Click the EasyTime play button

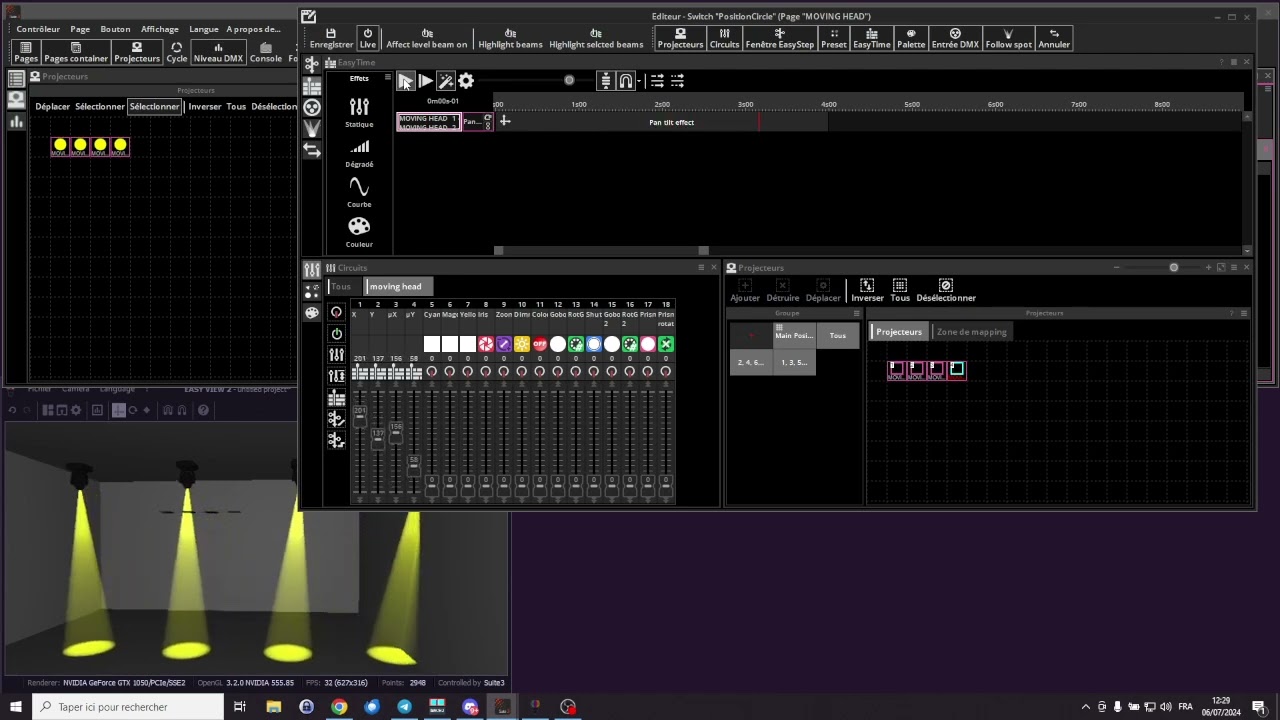(x=425, y=81)
